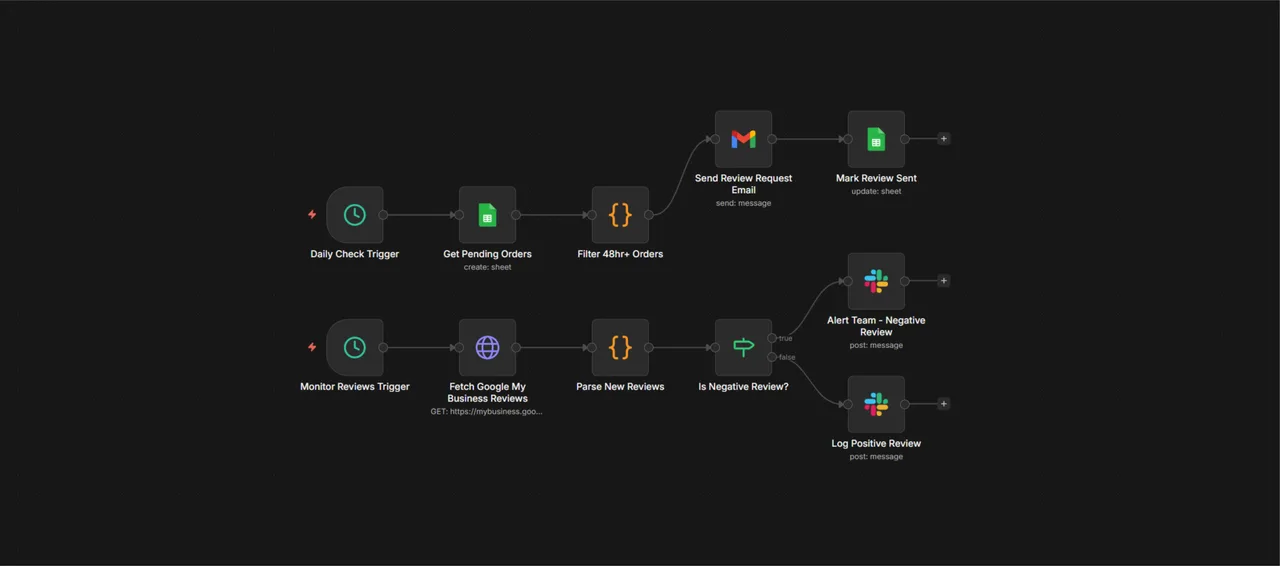Click the lightning bolt beside Daily Check Trigger

[312, 215]
